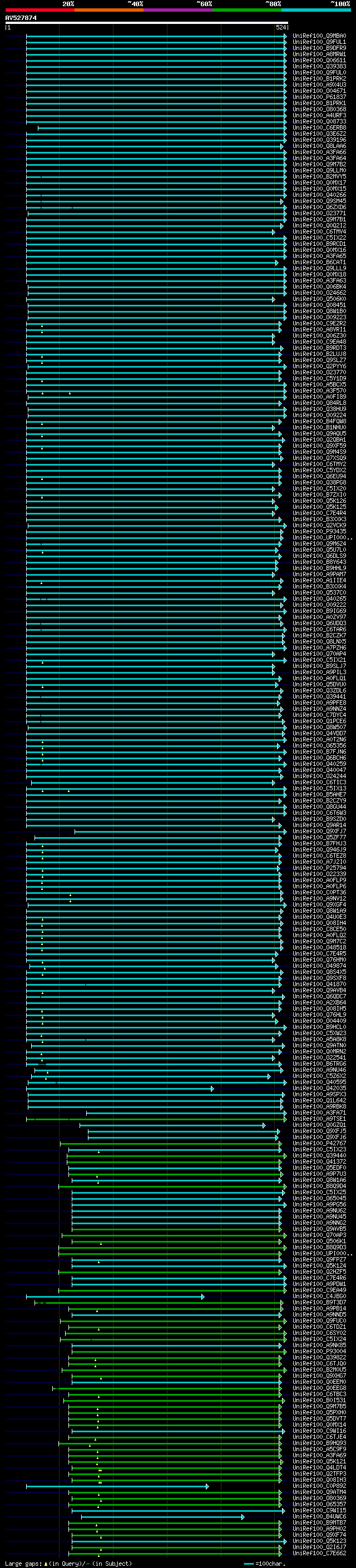The height and width of the screenshot is (1568, 356).
Task: Select hit label UniRef100_O23771
Action: pos(319,213)
